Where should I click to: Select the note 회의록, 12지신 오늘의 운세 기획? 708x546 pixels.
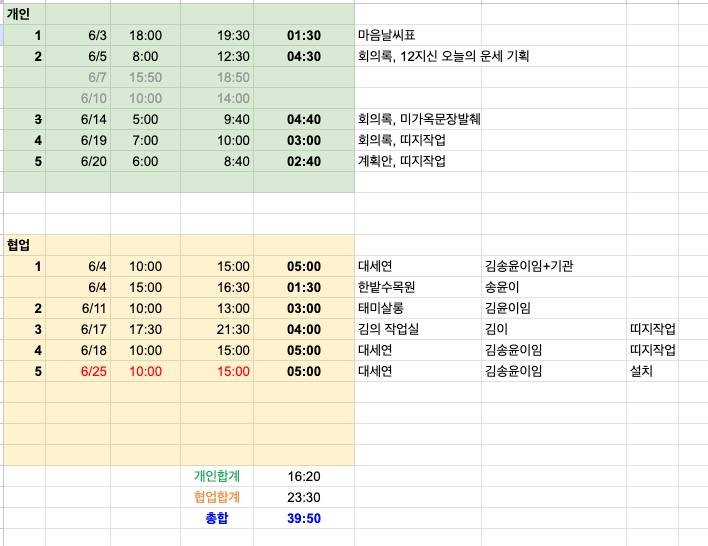(443, 56)
